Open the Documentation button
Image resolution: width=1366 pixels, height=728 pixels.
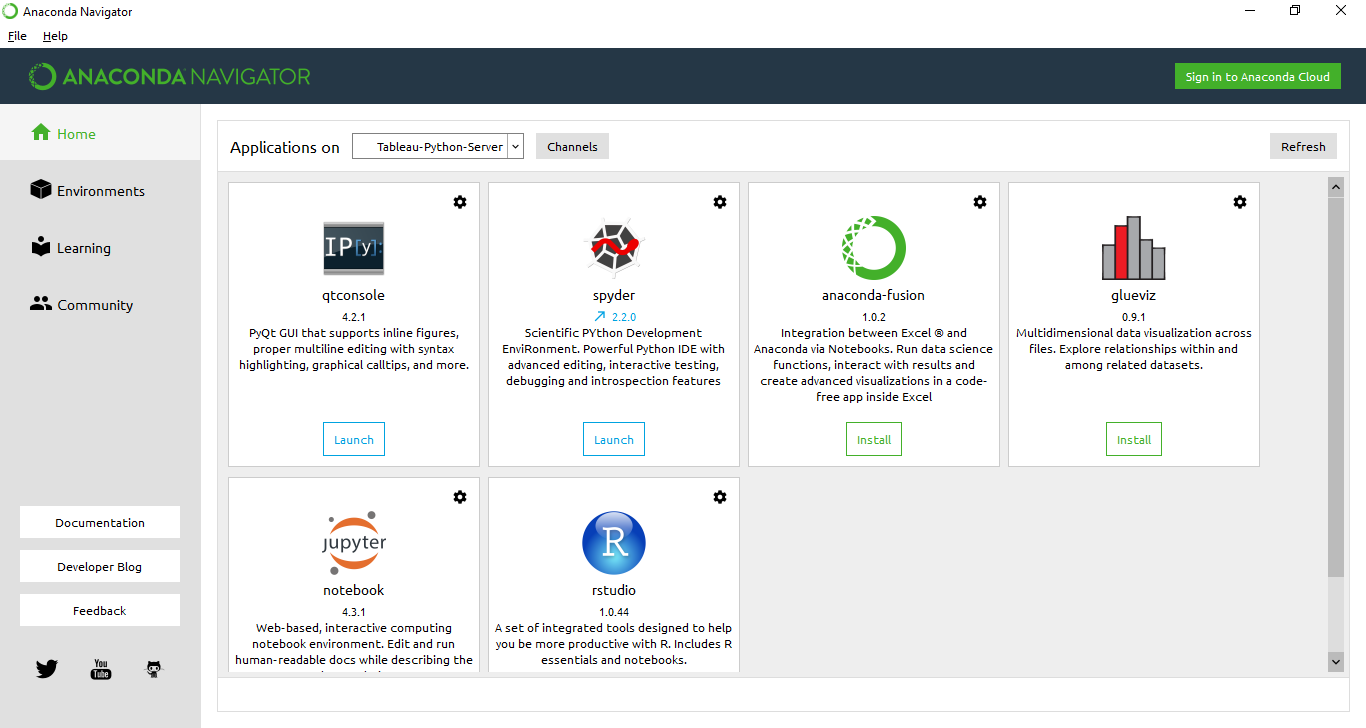(x=100, y=522)
